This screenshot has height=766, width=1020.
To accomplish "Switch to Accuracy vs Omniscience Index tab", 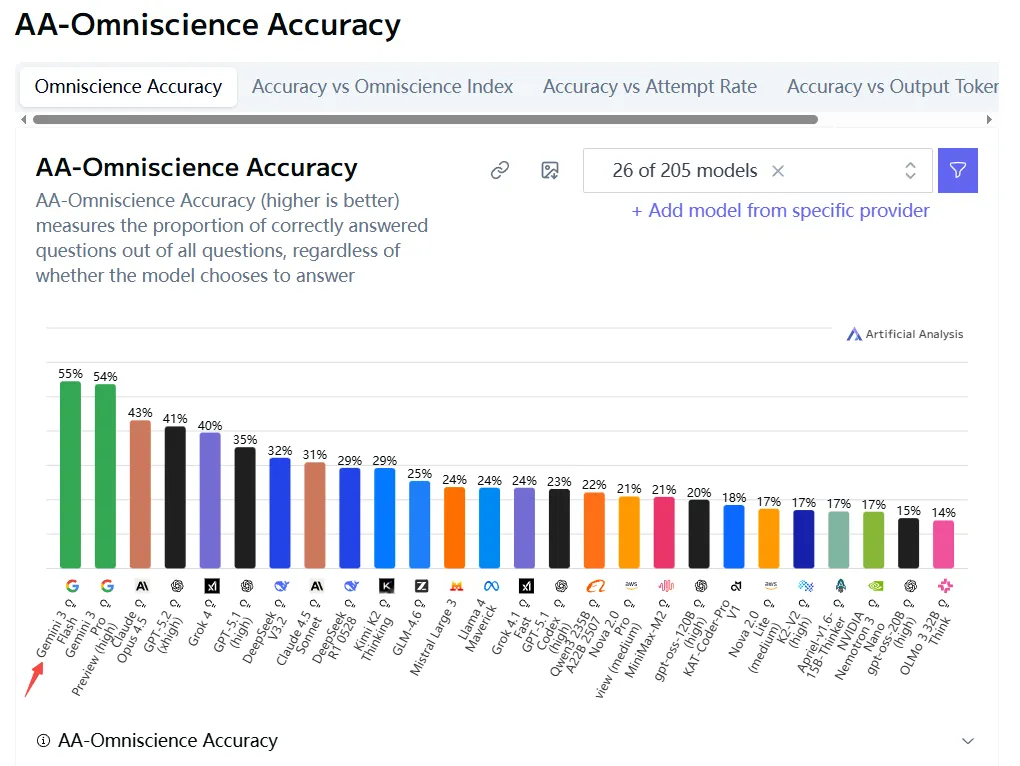I will click(x=382, y=87).
